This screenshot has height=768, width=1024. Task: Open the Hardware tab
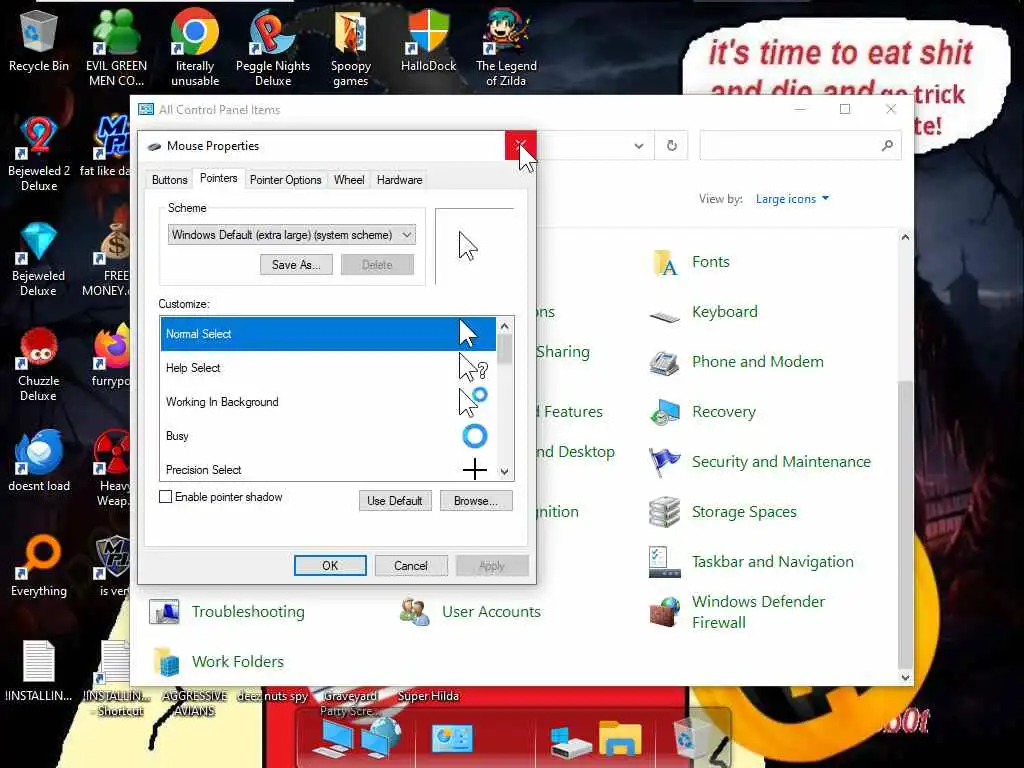399,180
